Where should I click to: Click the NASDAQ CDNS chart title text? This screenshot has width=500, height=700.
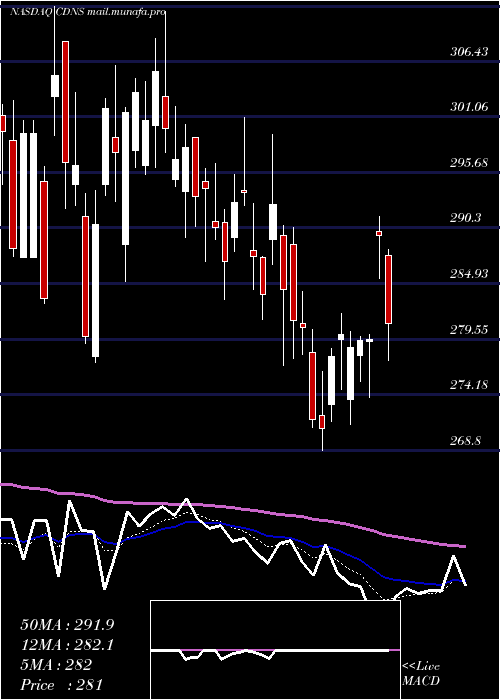(x=47, y=12)
